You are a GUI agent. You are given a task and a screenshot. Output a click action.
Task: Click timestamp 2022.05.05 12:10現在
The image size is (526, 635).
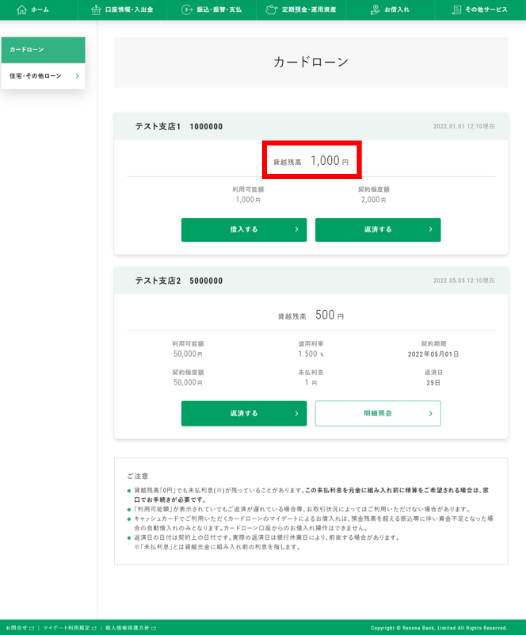point(464,281)
